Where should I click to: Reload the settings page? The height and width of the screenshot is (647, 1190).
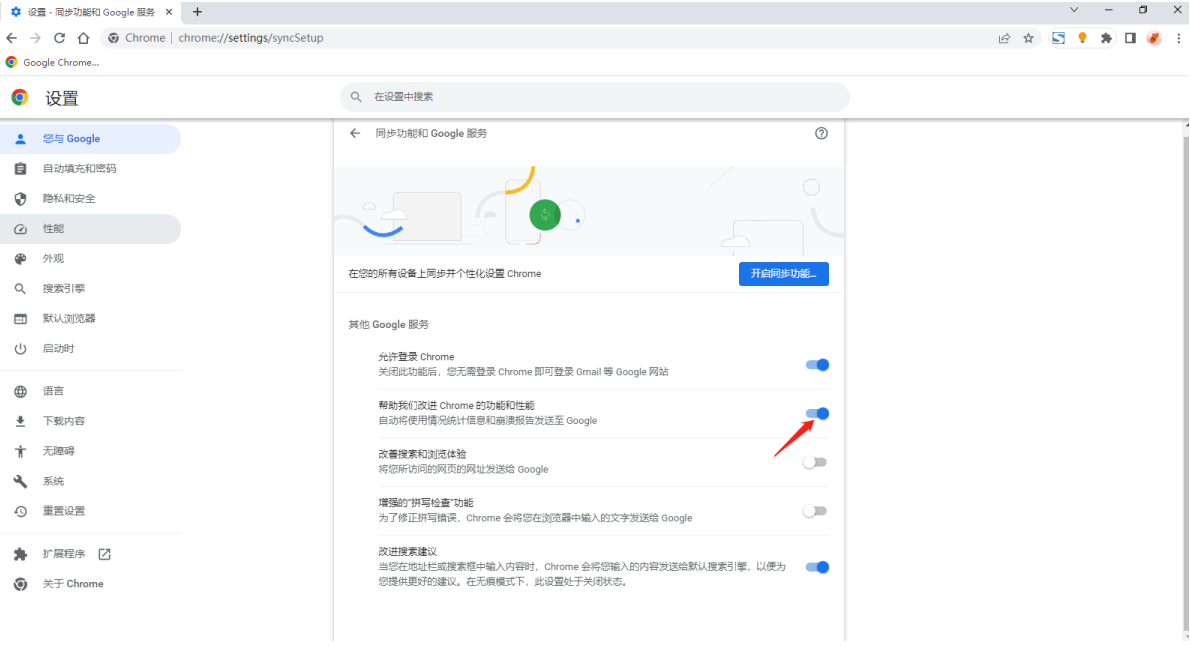tap(59, 38)
